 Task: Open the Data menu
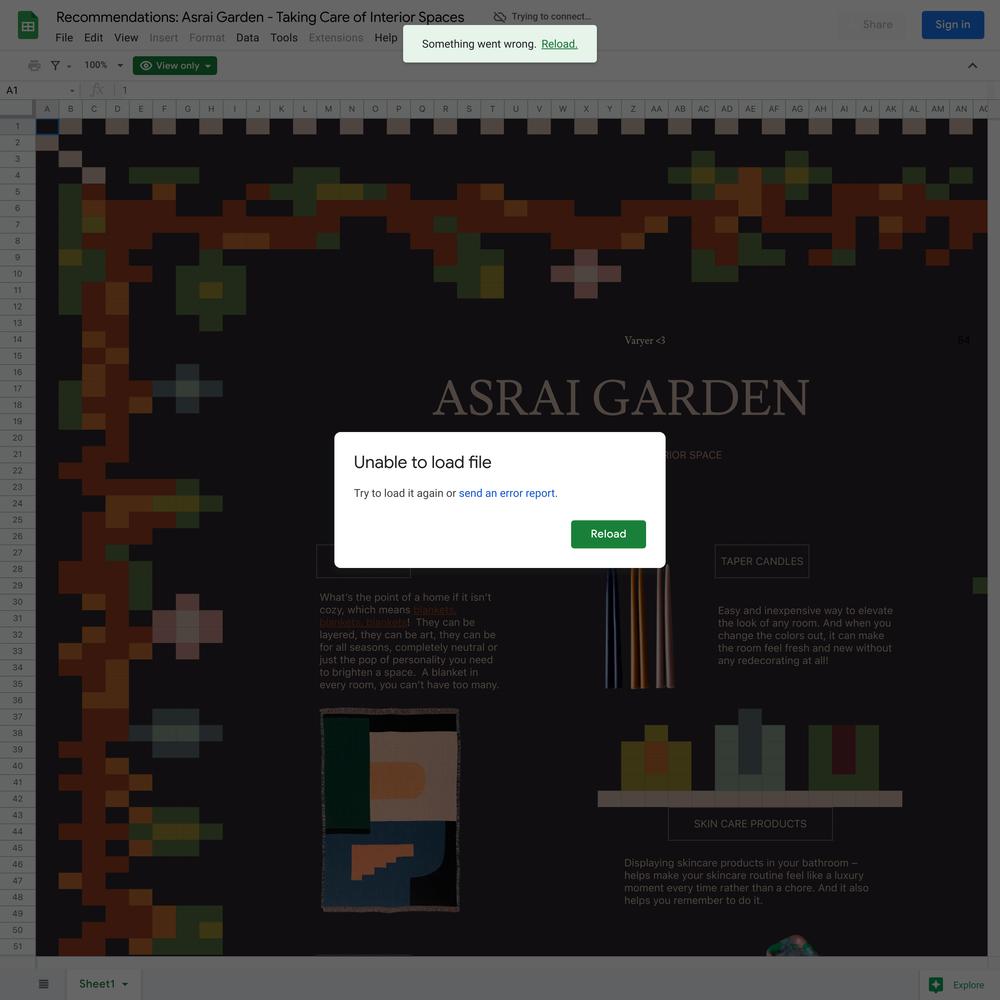(x=247, y=38)
